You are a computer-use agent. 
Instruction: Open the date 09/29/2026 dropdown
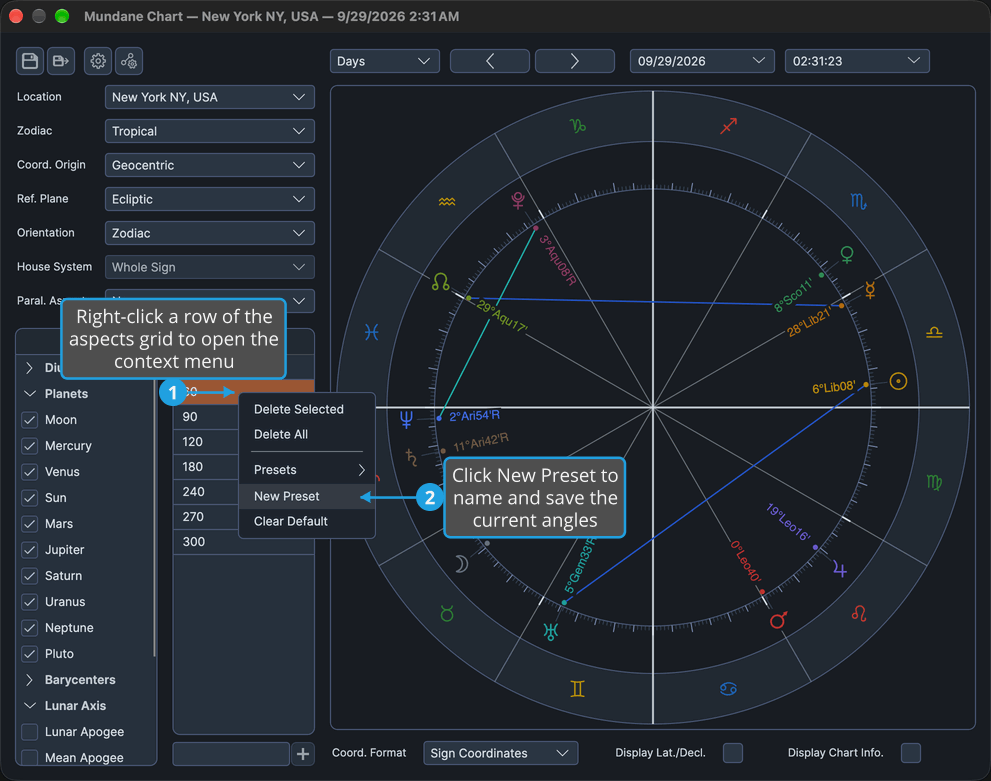[702, 61]
